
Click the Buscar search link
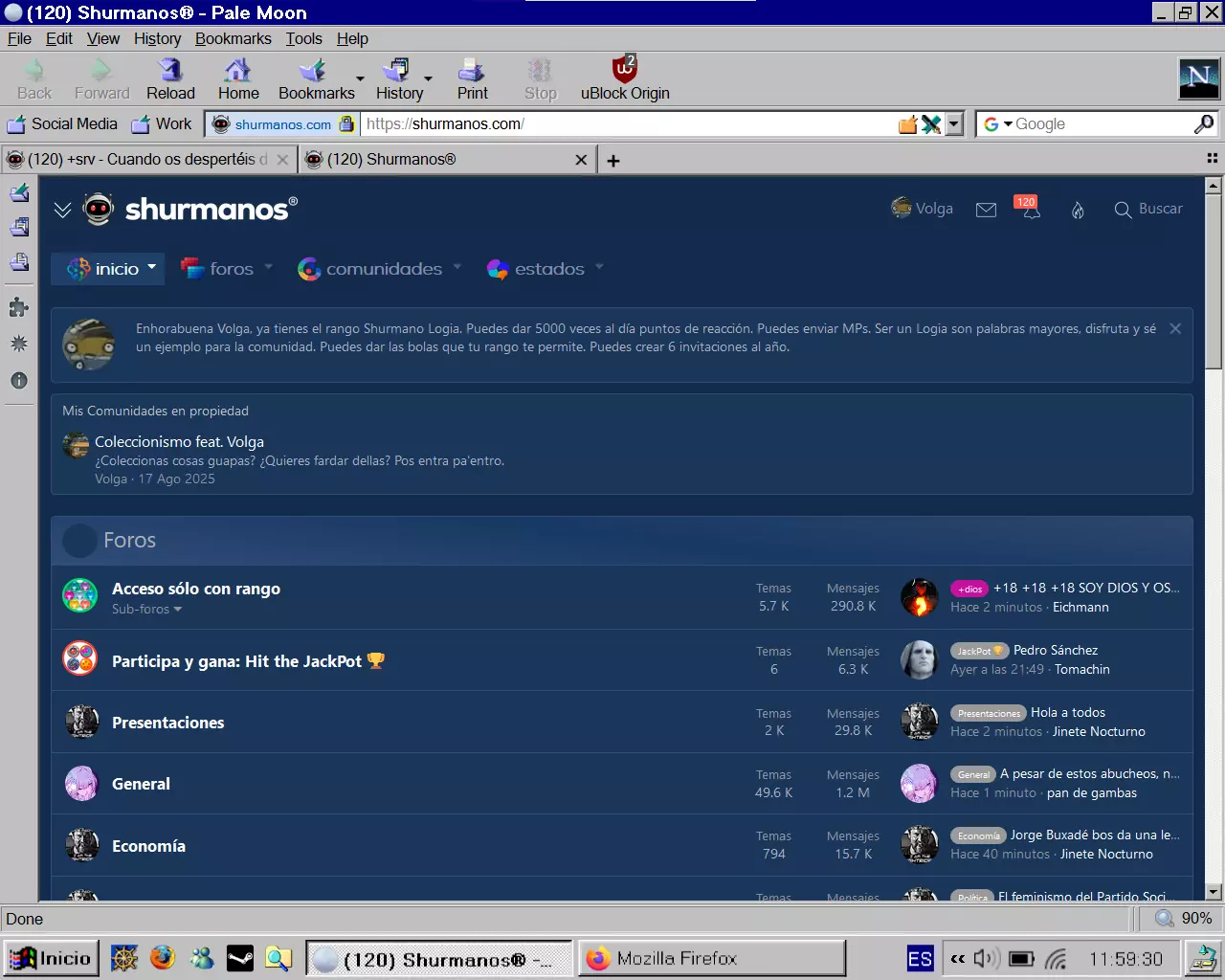(1148, 209)
